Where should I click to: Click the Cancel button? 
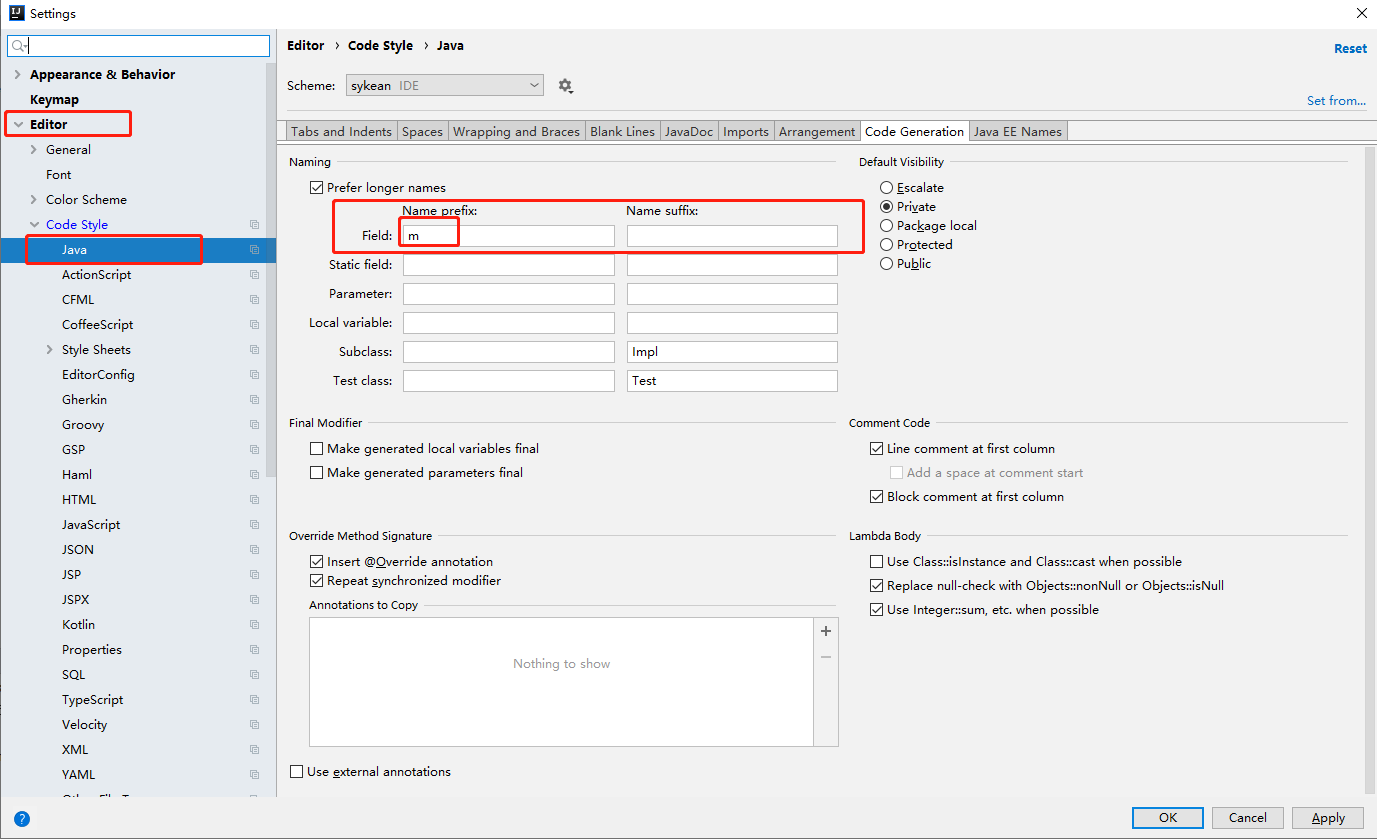point(1248,818)
